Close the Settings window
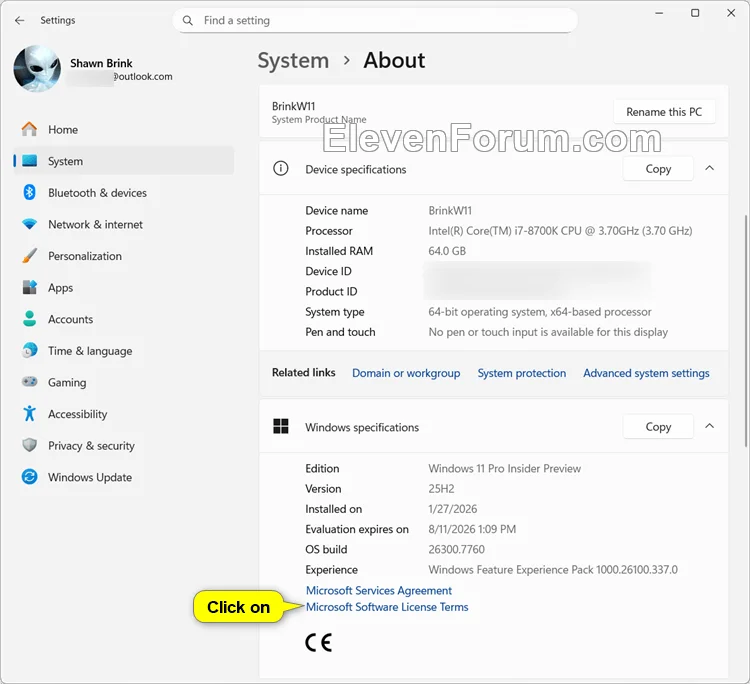750x684 pixels. tap(731, 13)
